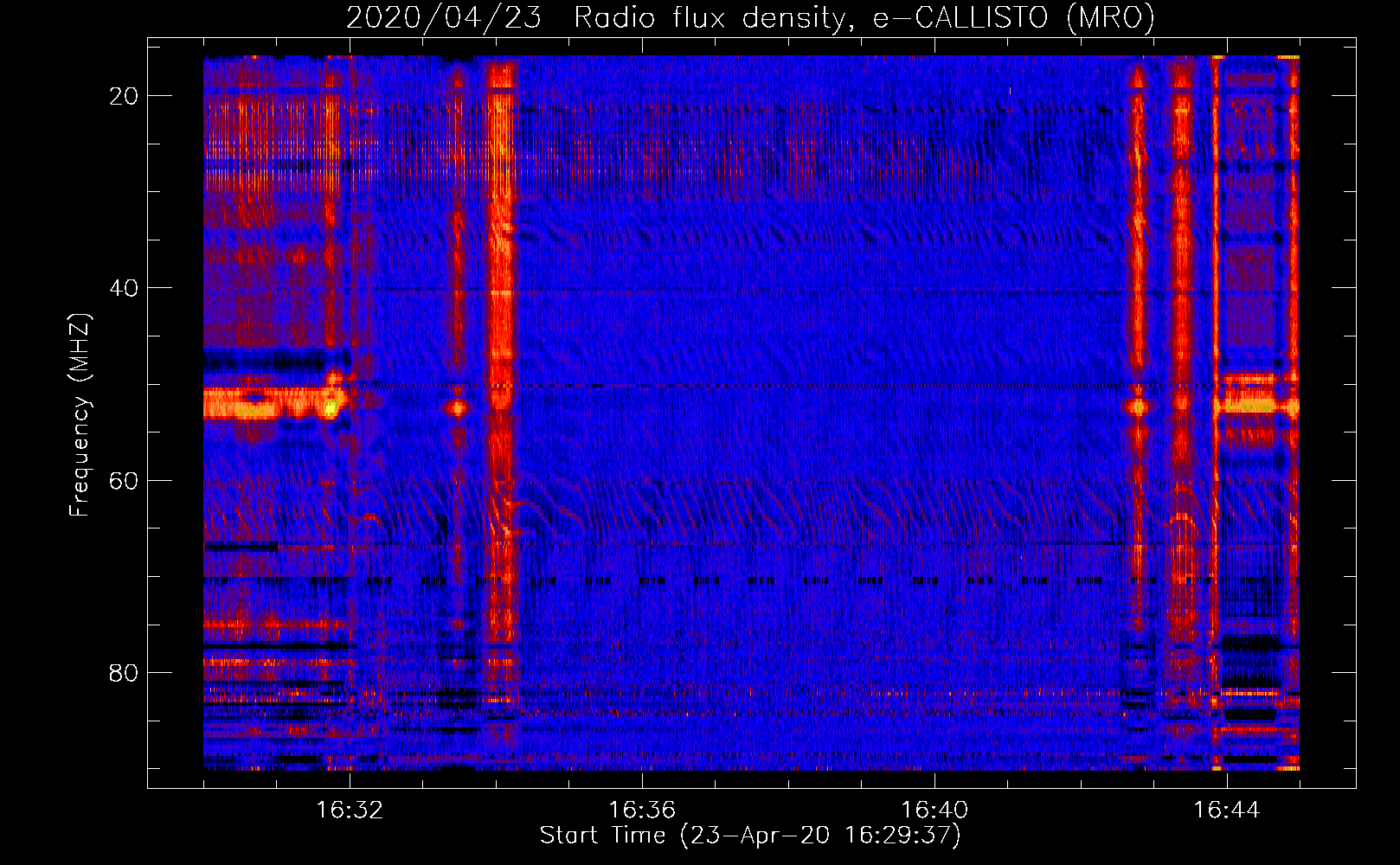The width and height of the screenshot is (1400, 865).
Task: Click the '60' frequency tick label
Action: point(125,480)
